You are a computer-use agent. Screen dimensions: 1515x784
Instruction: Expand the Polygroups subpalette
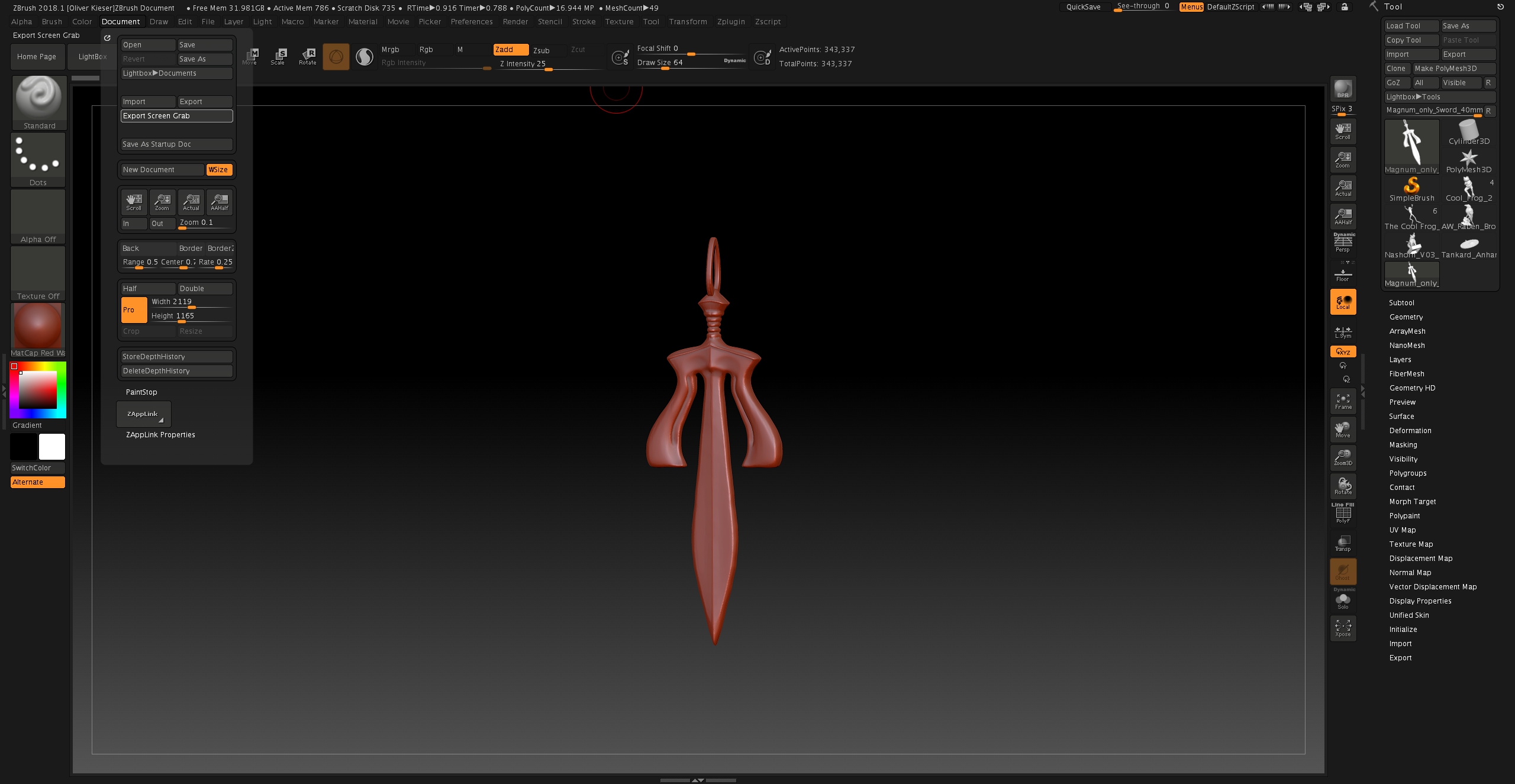tap(1408, 473)
